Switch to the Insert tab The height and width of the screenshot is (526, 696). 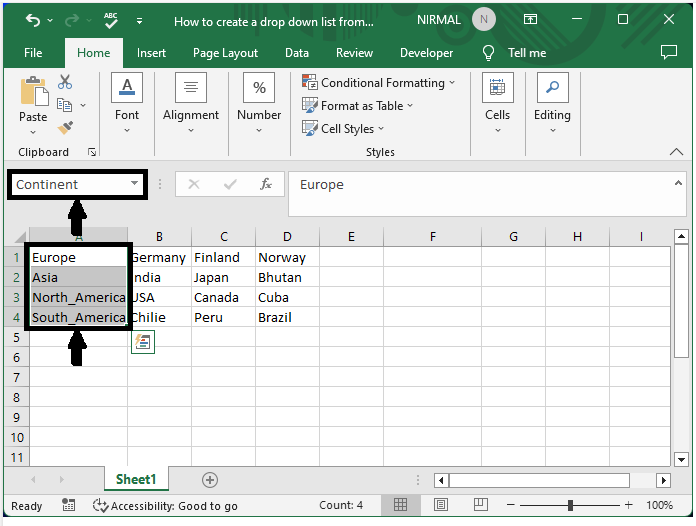(x=151, y=53)
